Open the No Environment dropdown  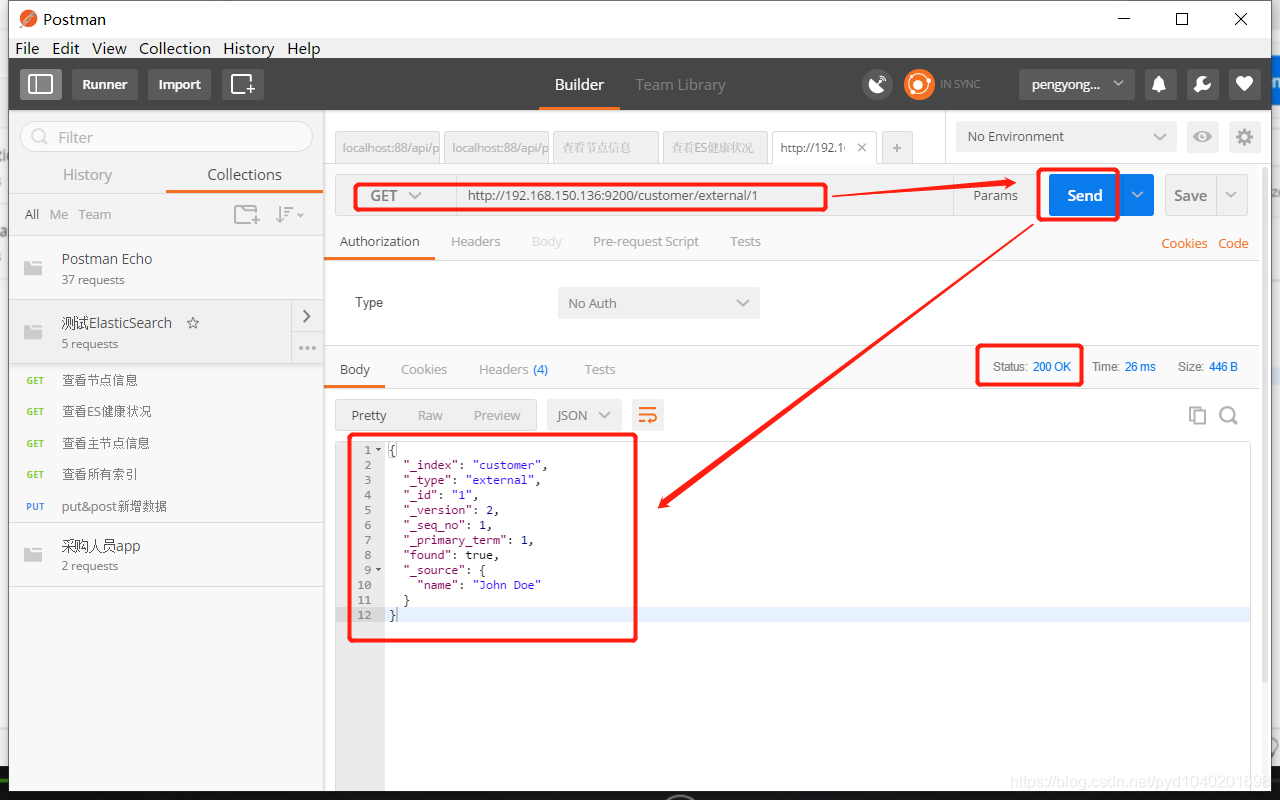1066,137
